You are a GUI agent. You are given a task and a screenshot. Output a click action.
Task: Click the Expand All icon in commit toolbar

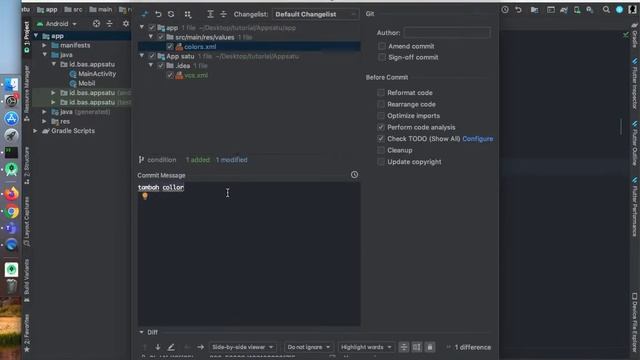click(x=210, y=14)
